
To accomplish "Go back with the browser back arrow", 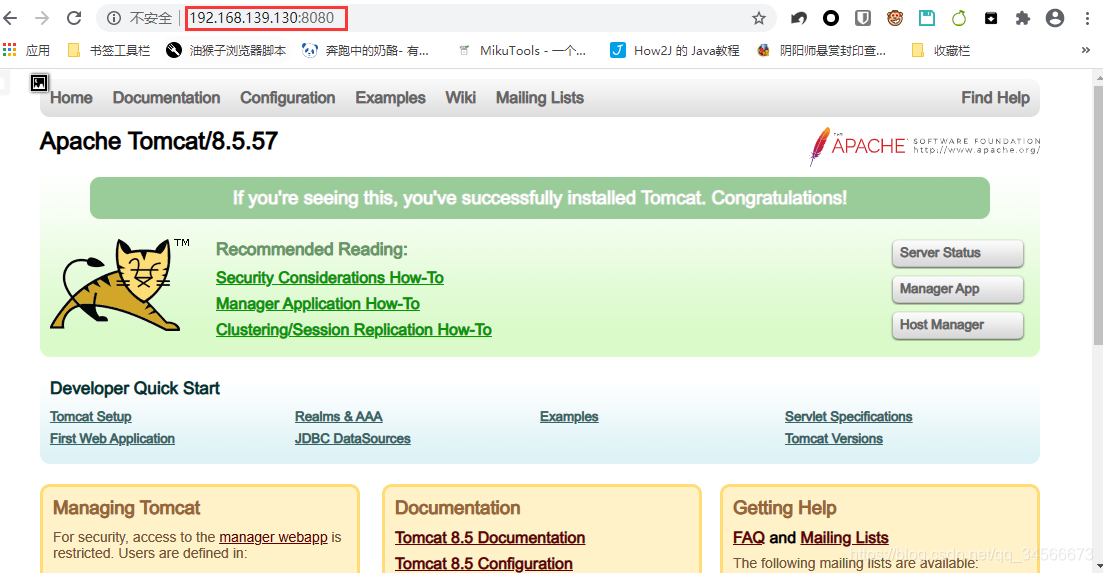I will pos(11,18).
